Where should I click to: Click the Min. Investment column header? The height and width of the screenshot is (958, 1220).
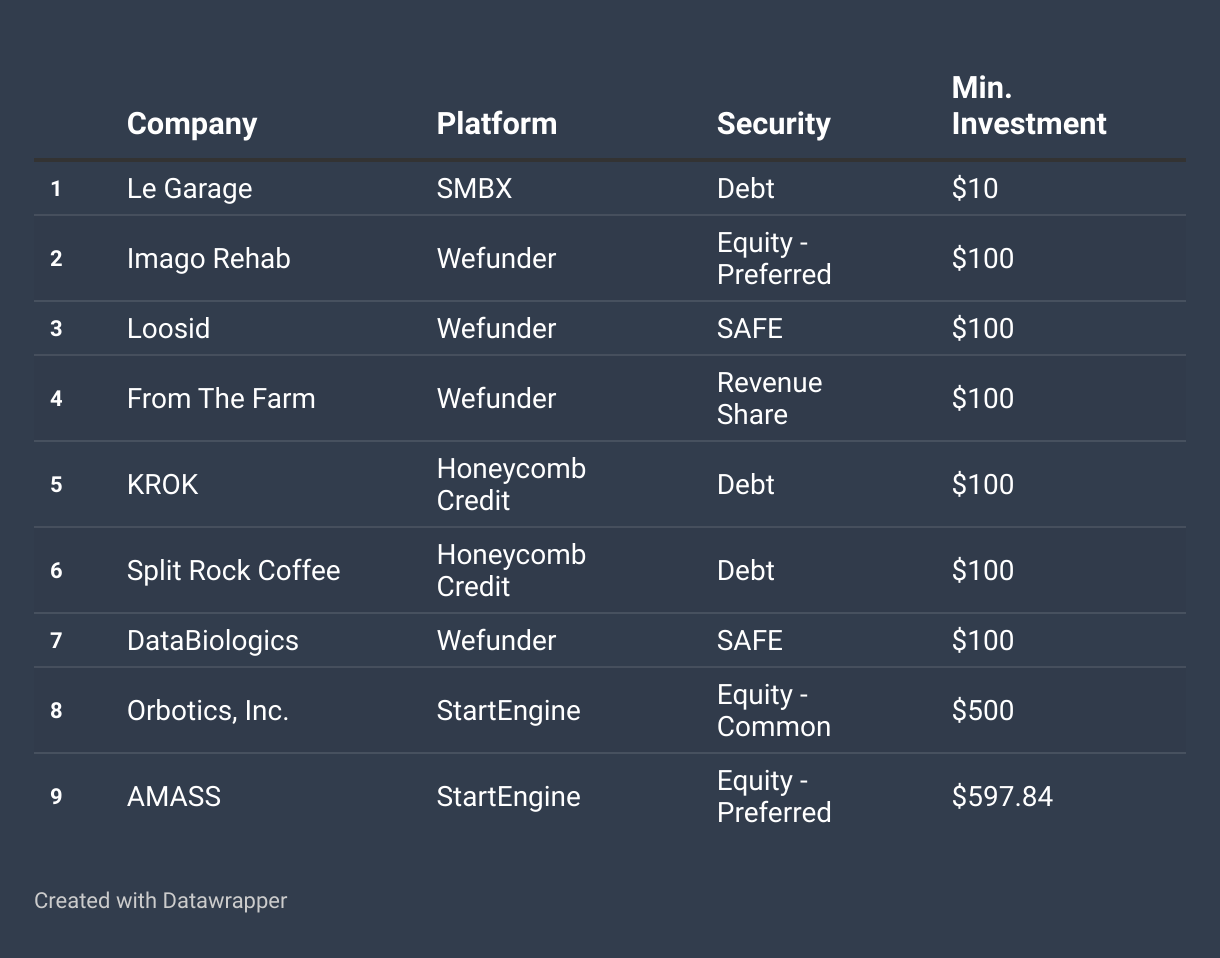[x=1028, y=107]
